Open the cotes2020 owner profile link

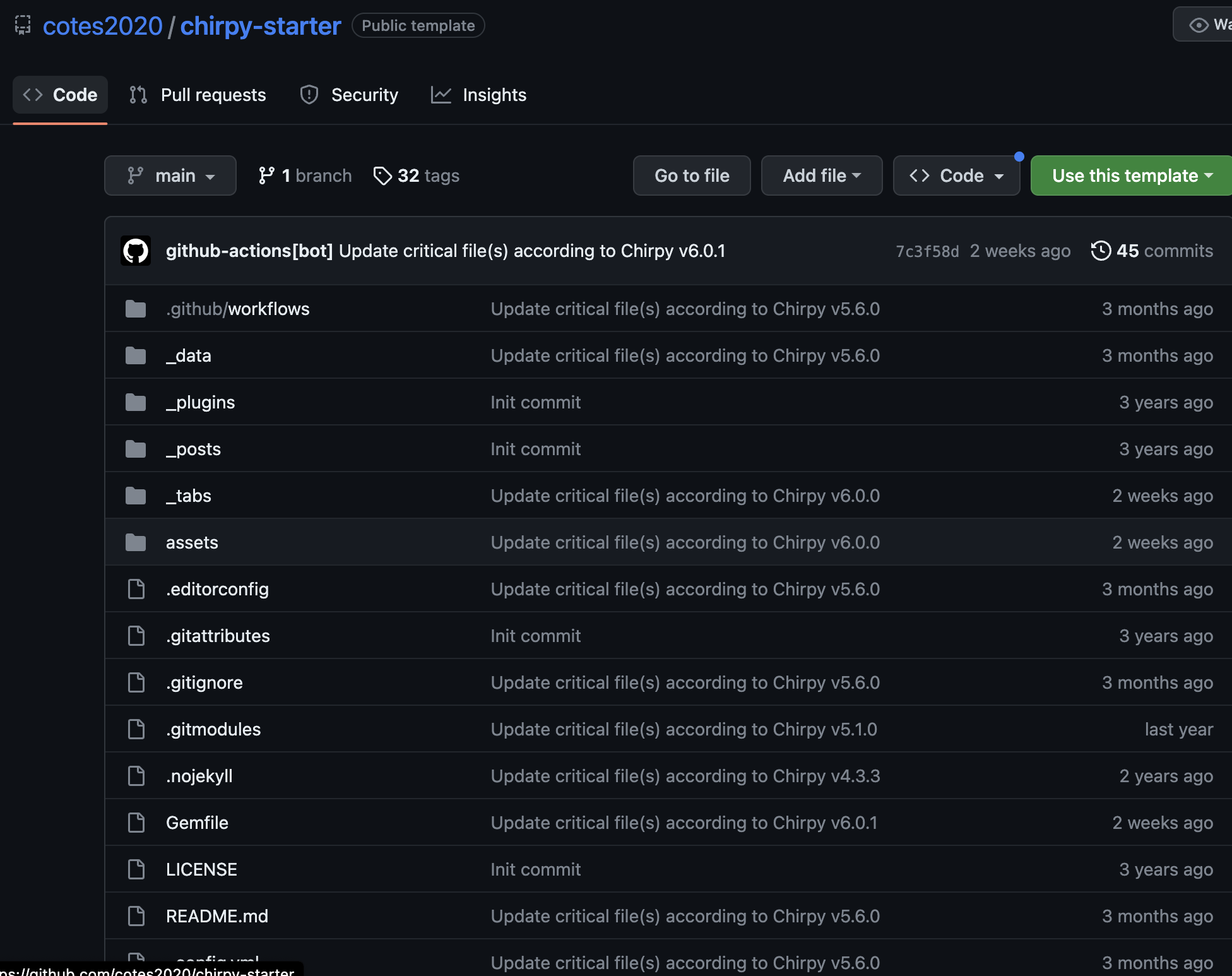tap(103, 26)
